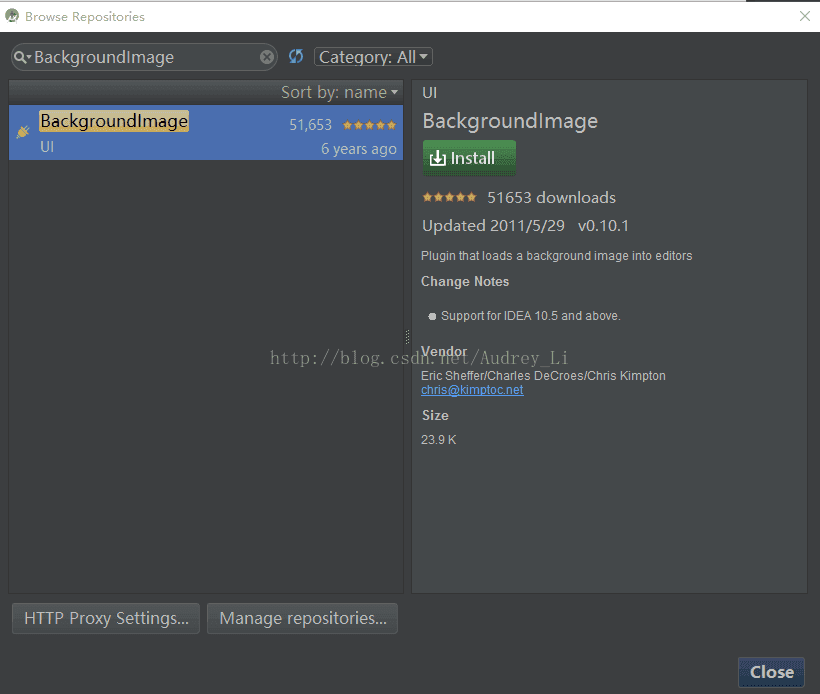This screenshot has width=820, height=694.
Task: Click the 'Updated 2011/5/29' text
Action: (493, 226)
